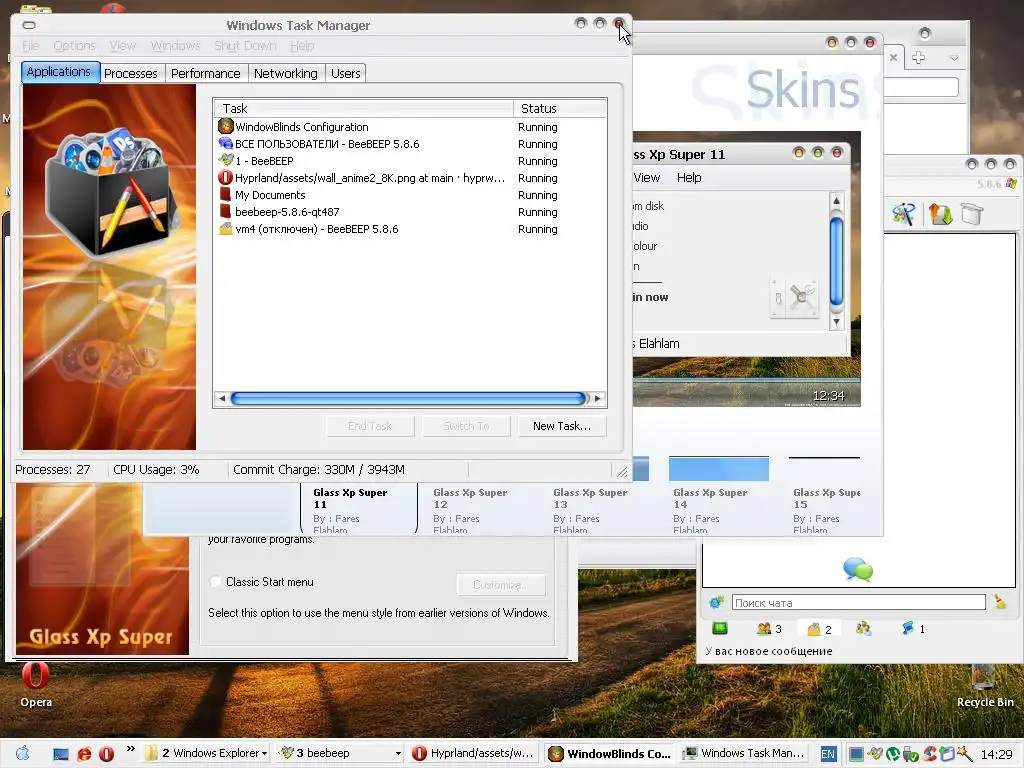The image size is (1024, 768).
Task: Click the task list horizontal blue scrollbar
Action: pos(408,398)
